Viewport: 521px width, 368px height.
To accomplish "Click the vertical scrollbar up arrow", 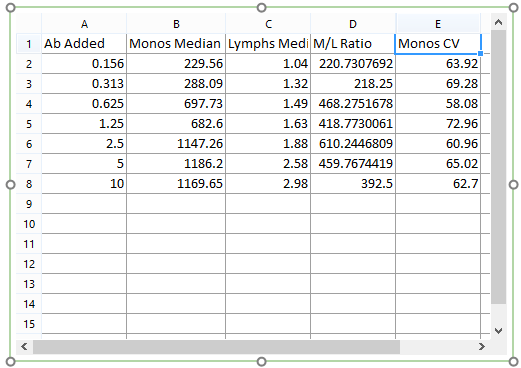I will [x=498, y=22].
